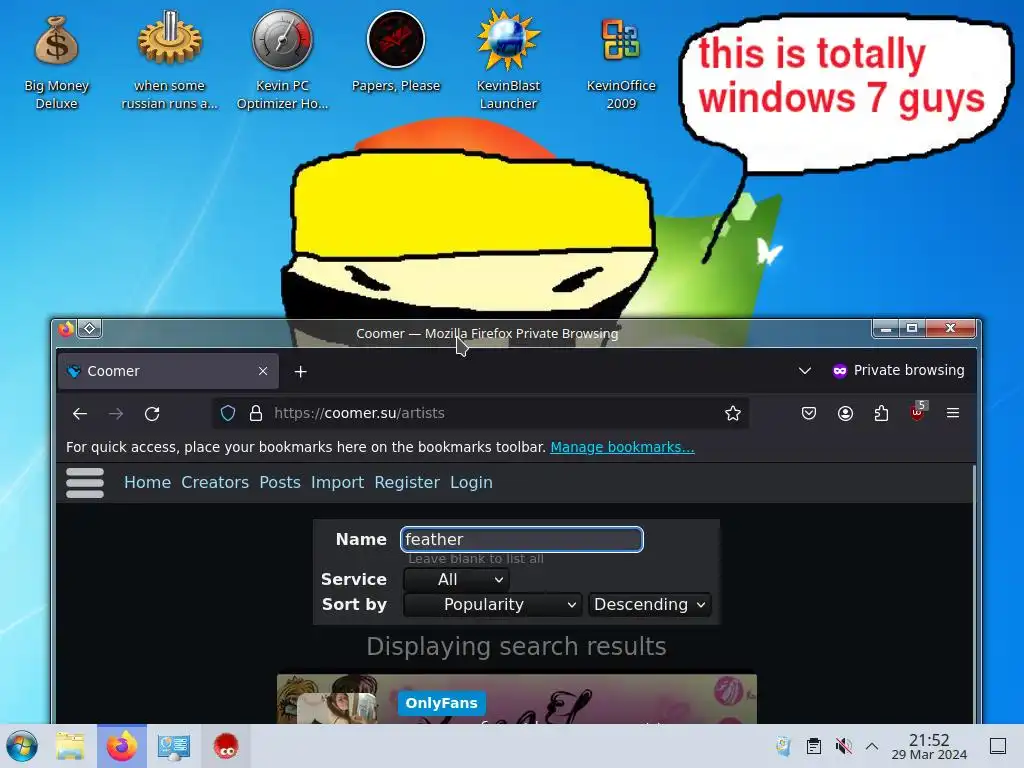The width and height of the screenshot is (1024, 768).
Task: Open the OnlyFans search result card
Action: pos(517,699)
